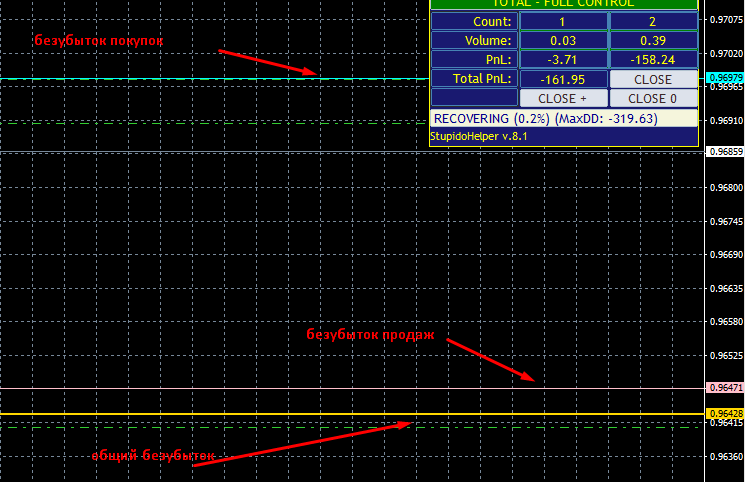Screen dimensions: 745x482
Task: Click the CLOSE + button
Action: [x=564, y=98]
